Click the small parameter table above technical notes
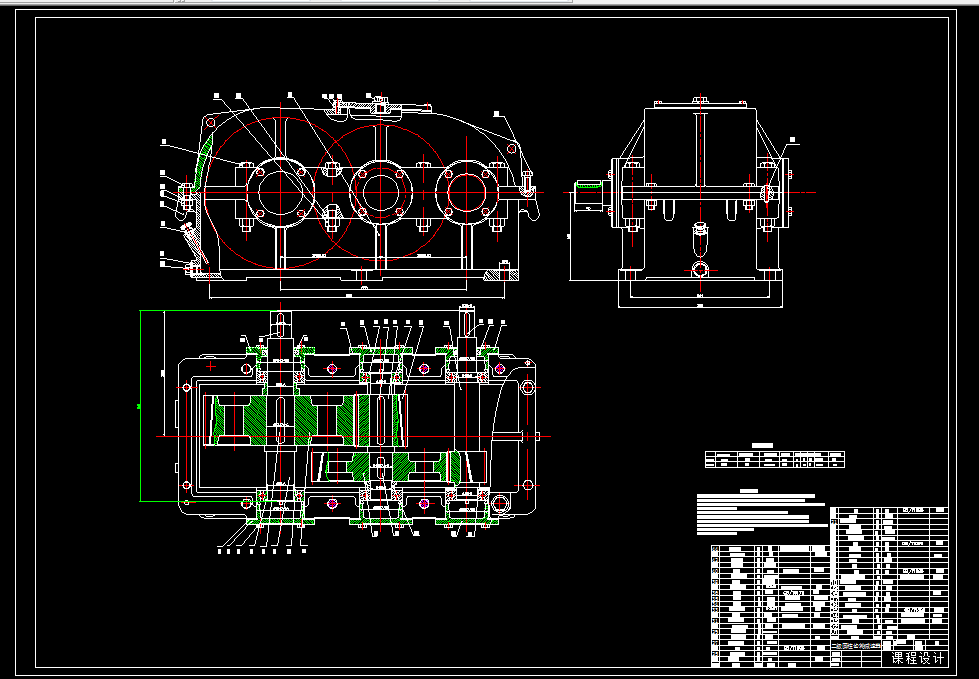The width and height of the screenshot is (979, 679). [x=774, y=458]
